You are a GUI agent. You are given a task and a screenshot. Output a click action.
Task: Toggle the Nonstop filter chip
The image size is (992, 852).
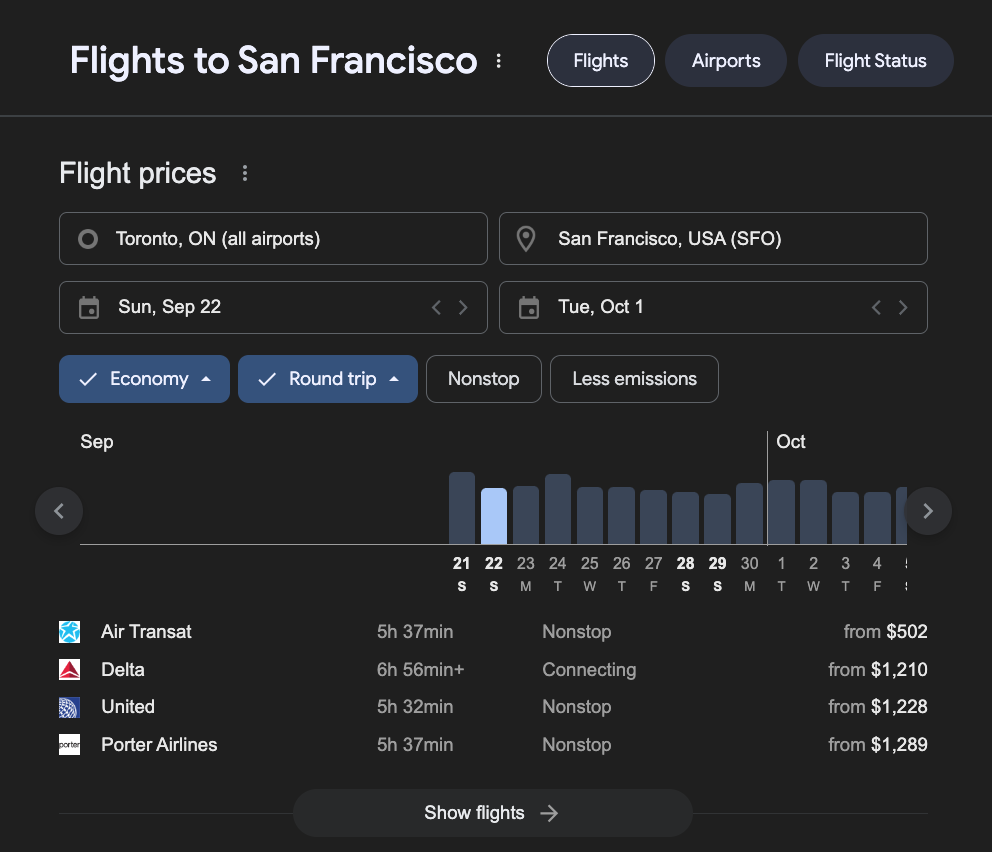pyautogui.click(x=484, y=379)
